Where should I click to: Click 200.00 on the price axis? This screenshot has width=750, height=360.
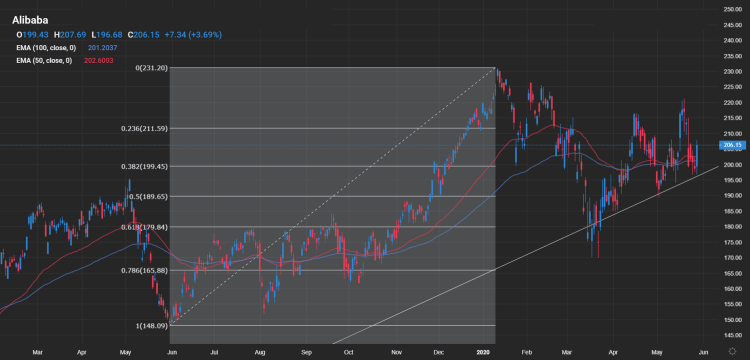click(x=732, y=165)
